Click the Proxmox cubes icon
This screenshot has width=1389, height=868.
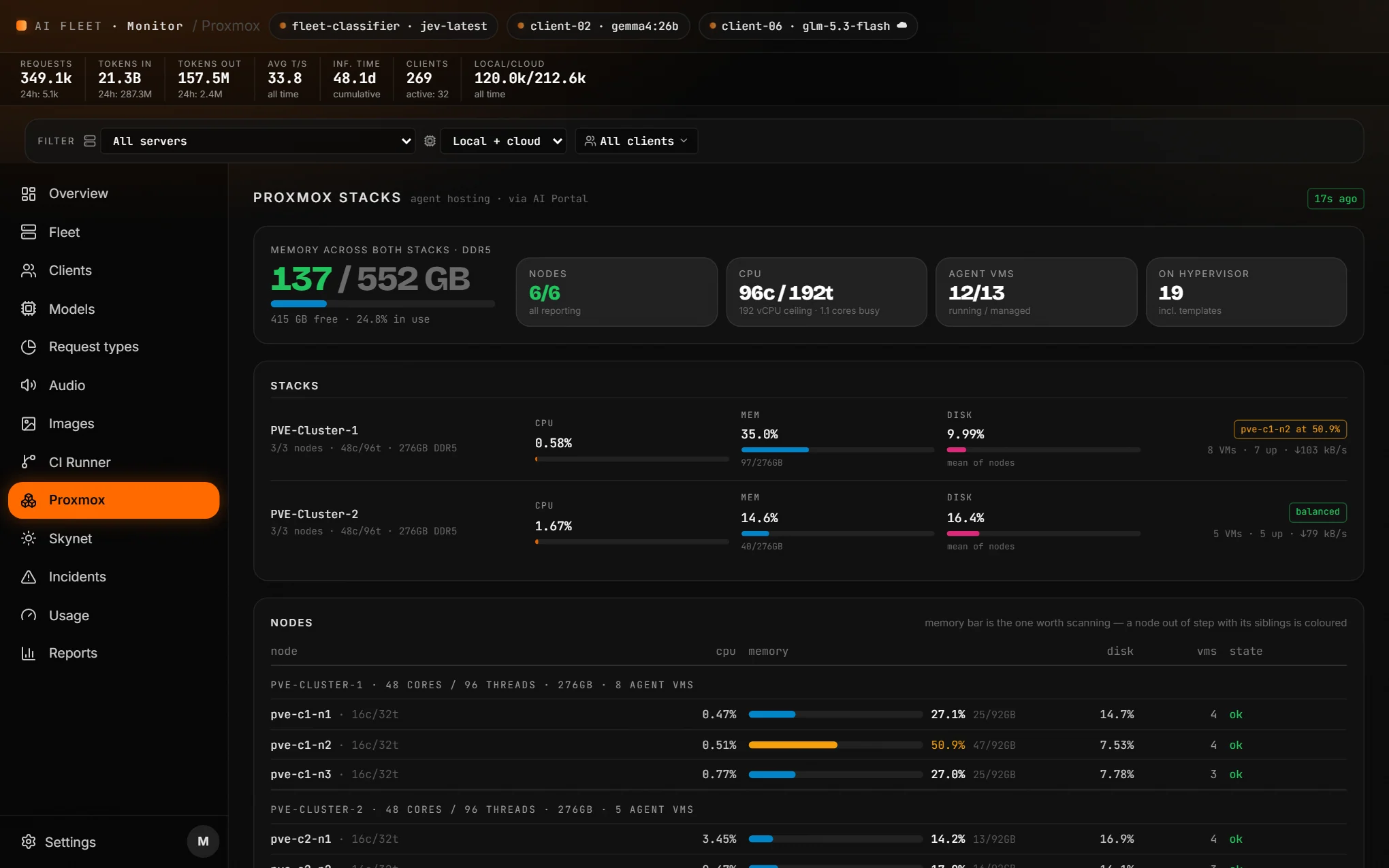point(28,500)
